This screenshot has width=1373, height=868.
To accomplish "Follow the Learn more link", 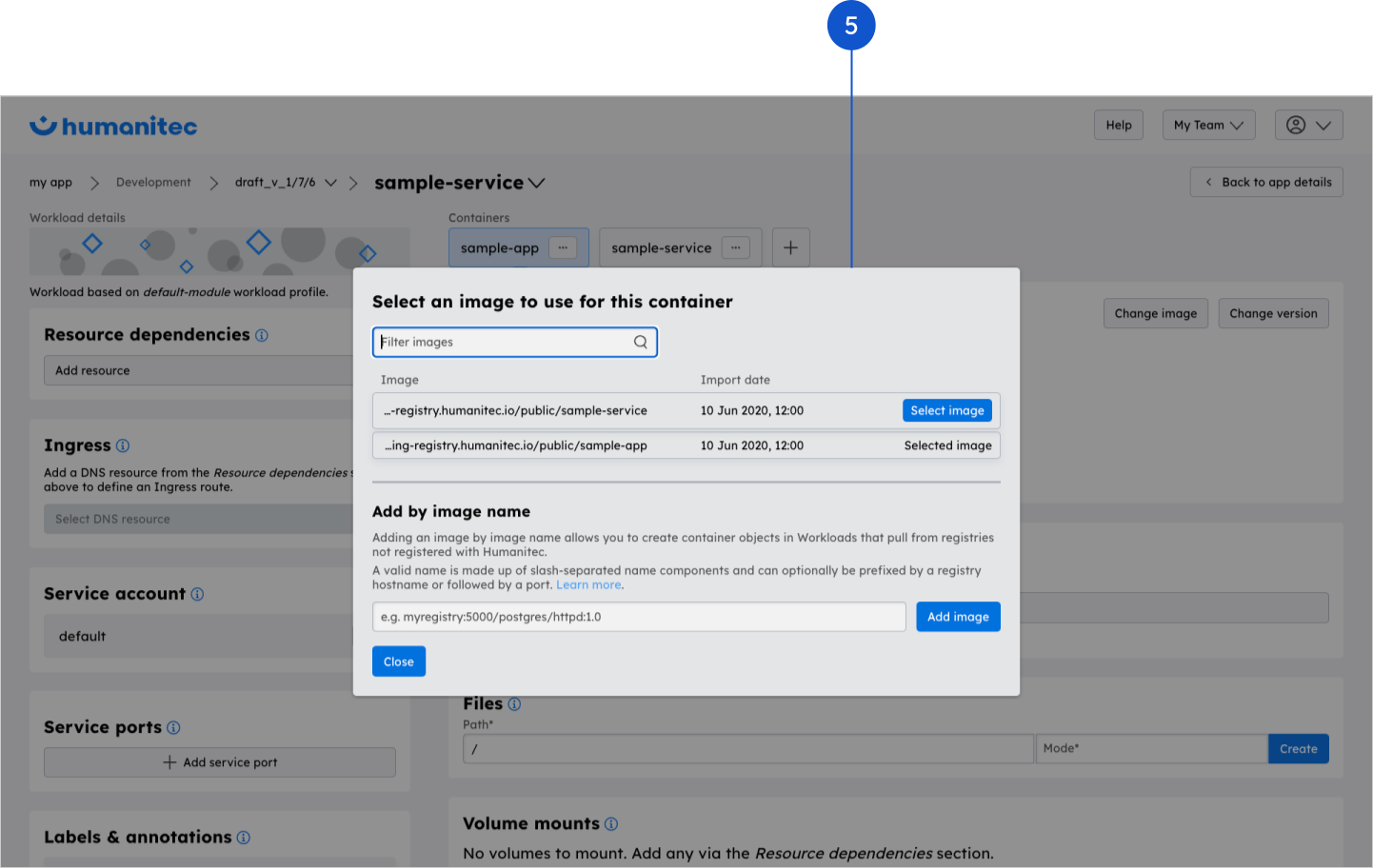I will pyautogui.click(x=588, y=585).
